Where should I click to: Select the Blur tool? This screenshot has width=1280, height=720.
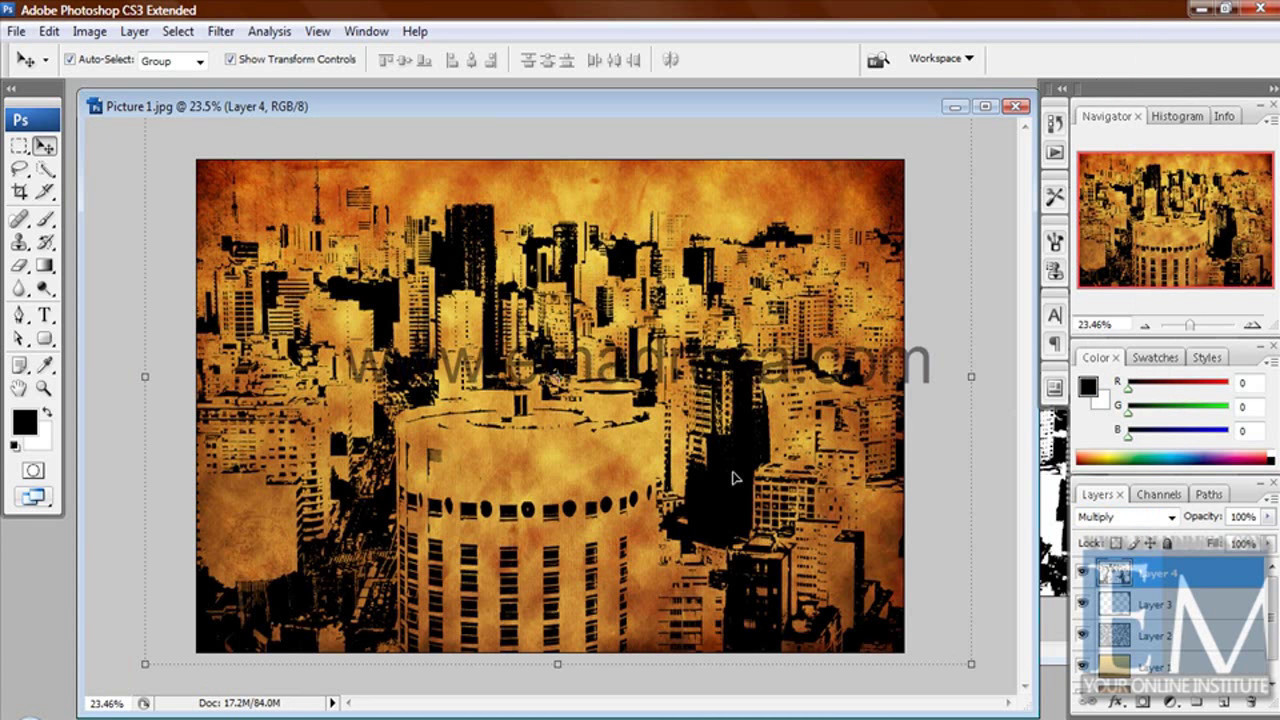tap(19, 289)
